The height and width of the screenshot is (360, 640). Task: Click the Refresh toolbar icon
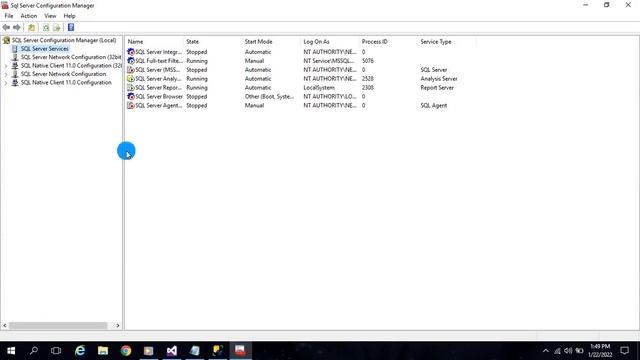coord(46,27)
